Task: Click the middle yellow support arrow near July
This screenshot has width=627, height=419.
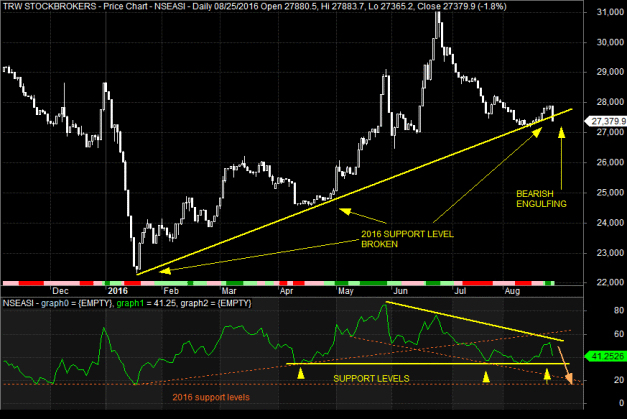Action: point(486,377)
